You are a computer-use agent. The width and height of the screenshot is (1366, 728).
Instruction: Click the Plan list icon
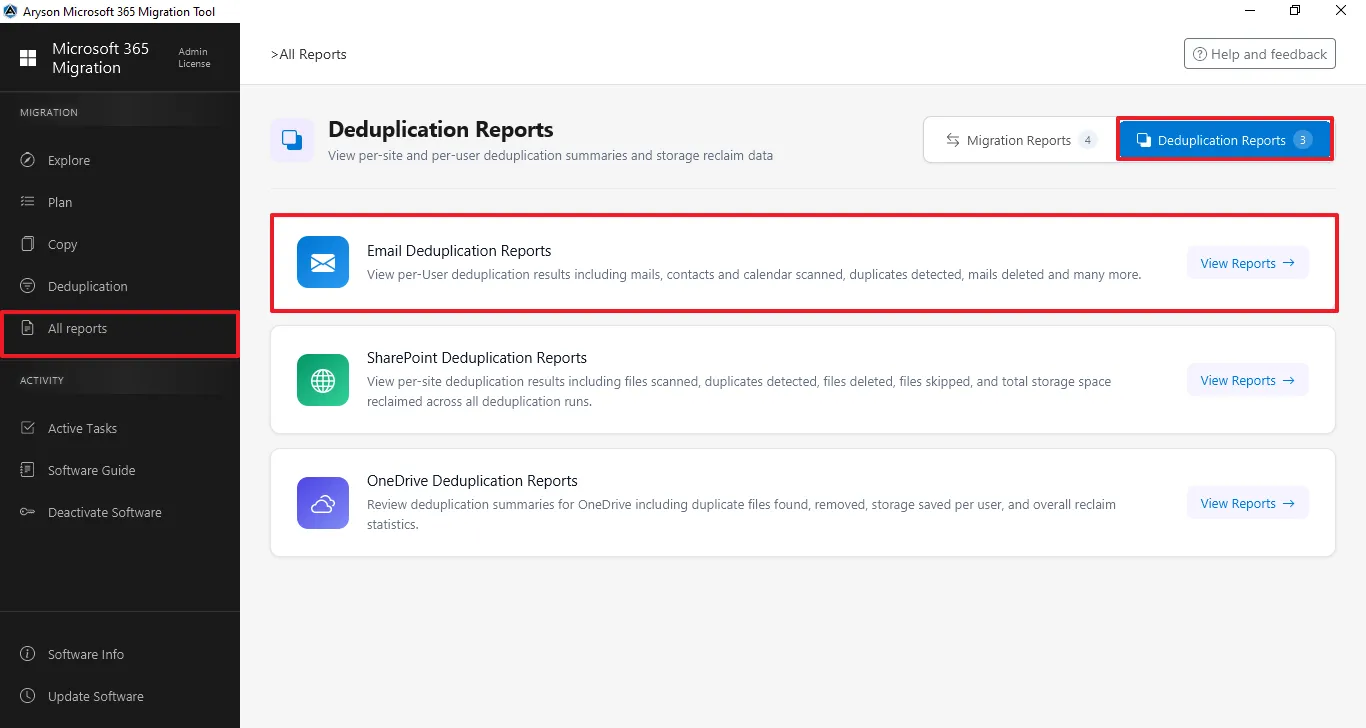click(28, 202)
